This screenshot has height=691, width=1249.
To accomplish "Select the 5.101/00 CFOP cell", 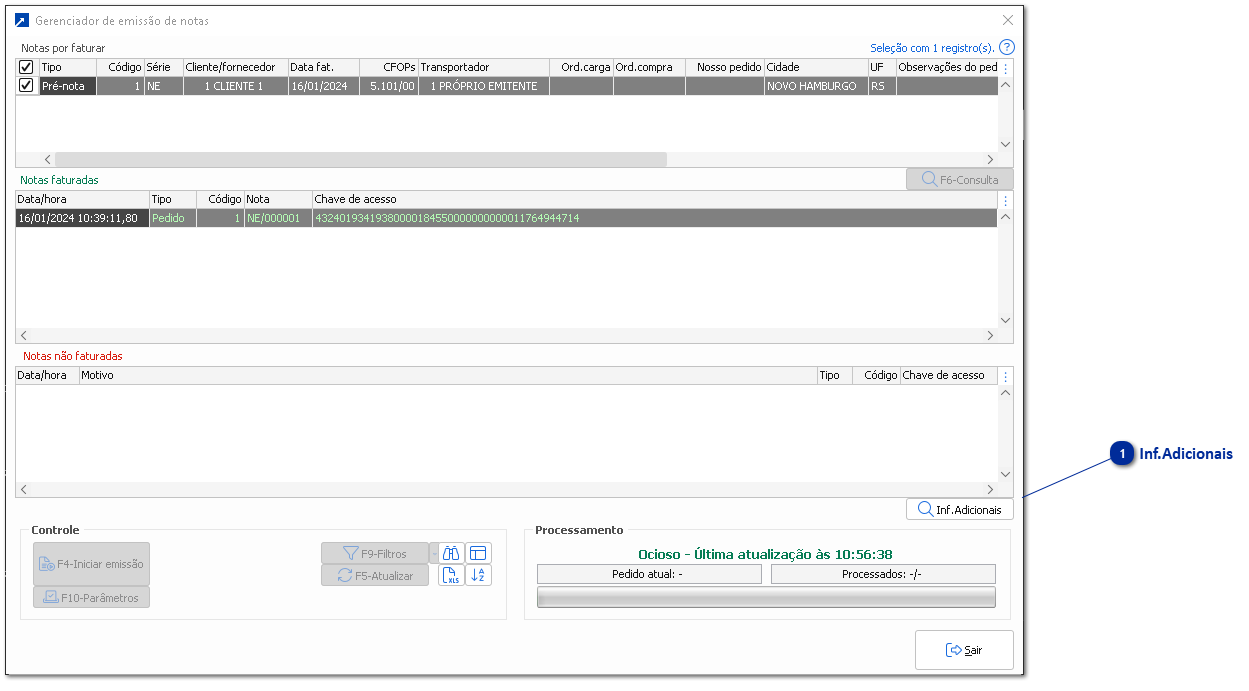I will pos(388,86).
